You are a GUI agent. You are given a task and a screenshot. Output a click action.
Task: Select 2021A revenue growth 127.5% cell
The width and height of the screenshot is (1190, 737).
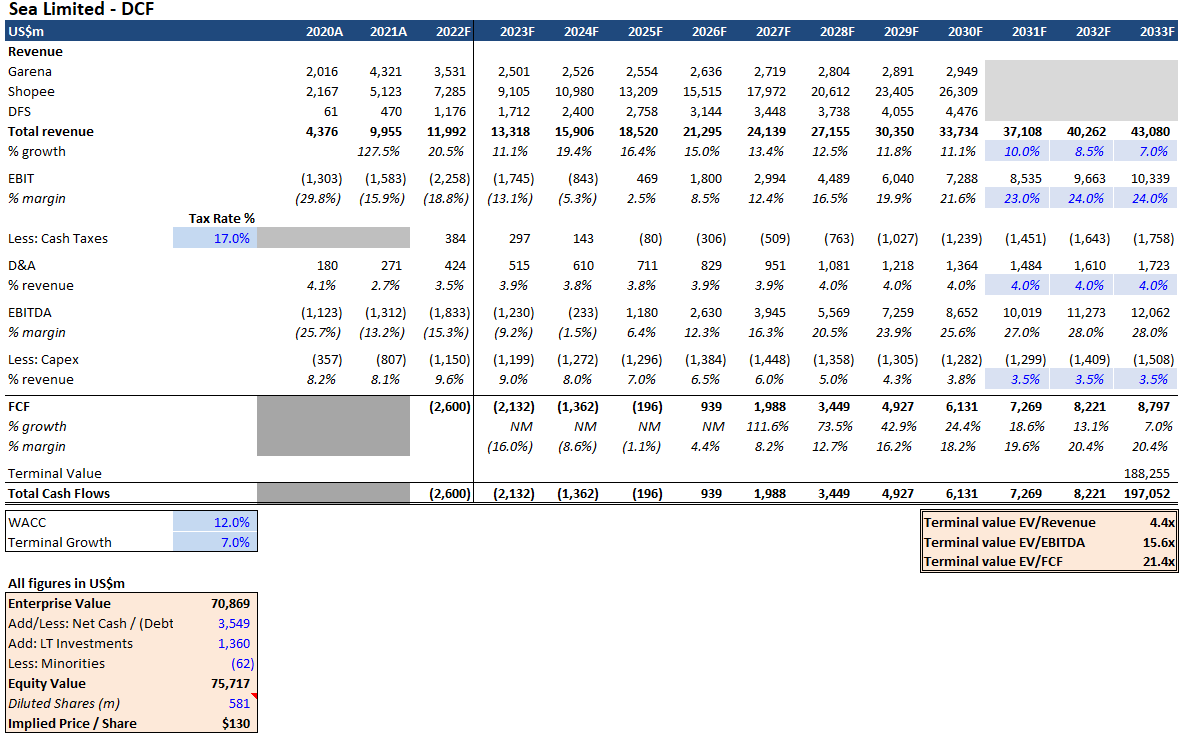(x=378, y=151)
